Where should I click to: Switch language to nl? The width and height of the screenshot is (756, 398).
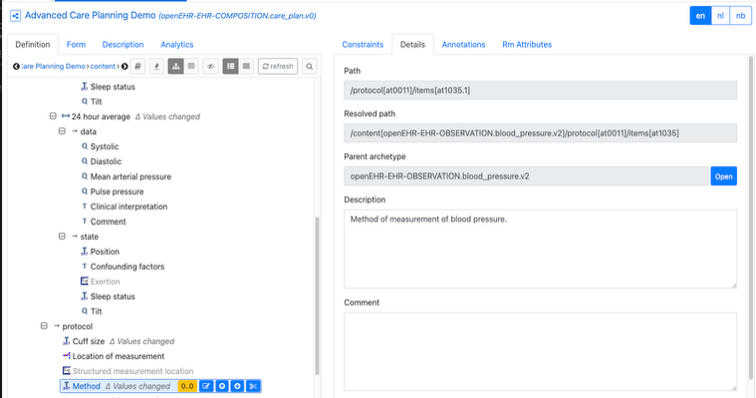(x=720, y=16)
